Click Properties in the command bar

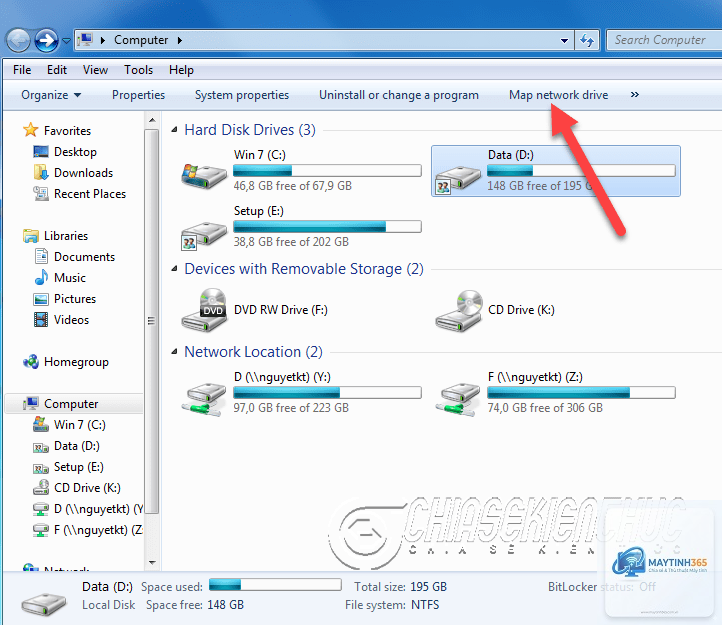click(x=139, y=95)
